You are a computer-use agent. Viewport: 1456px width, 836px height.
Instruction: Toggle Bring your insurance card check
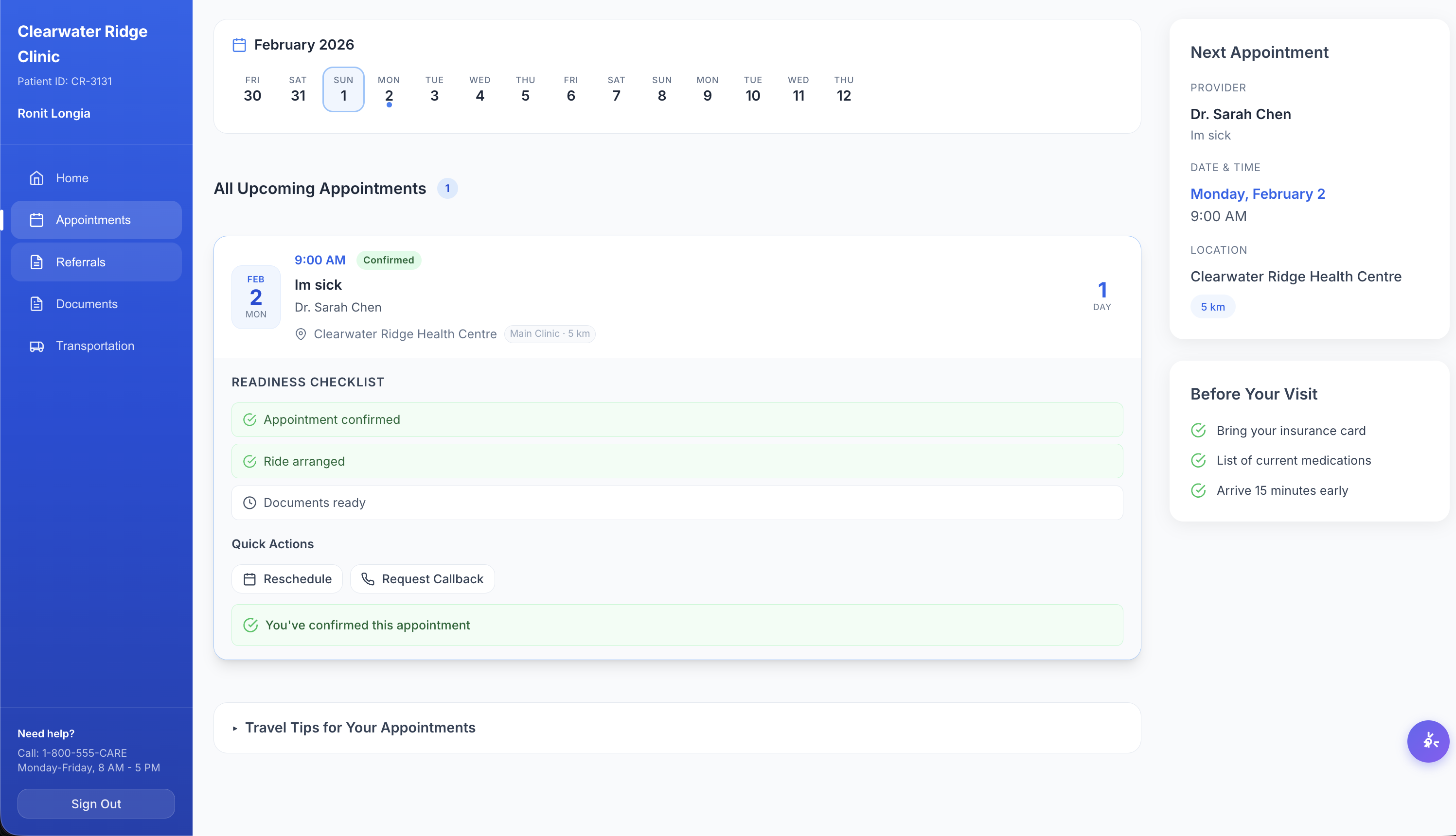[x=1198, y=431]
